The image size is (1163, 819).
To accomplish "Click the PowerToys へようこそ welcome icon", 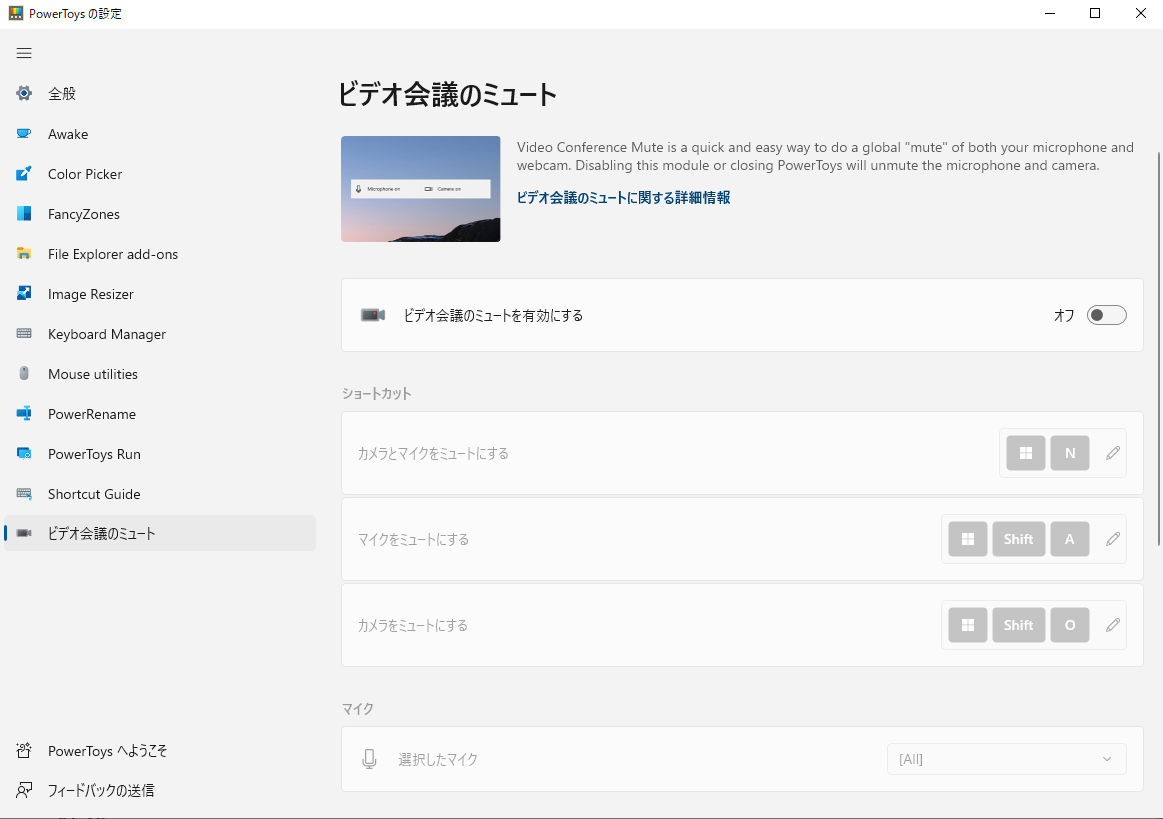I will click(24, 751).
